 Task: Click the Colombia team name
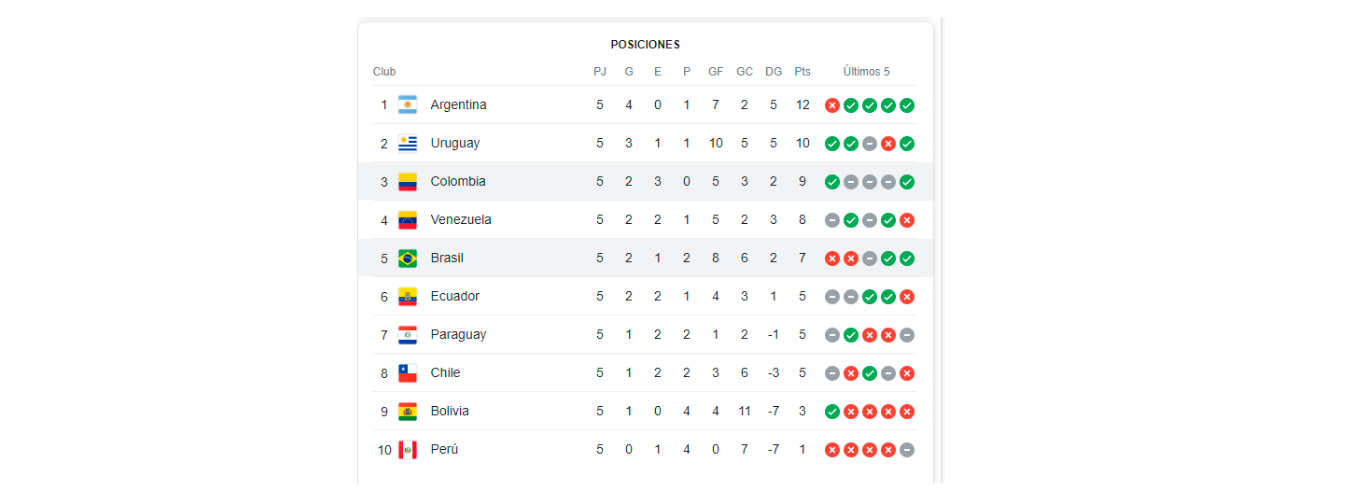tap(458, 182)
